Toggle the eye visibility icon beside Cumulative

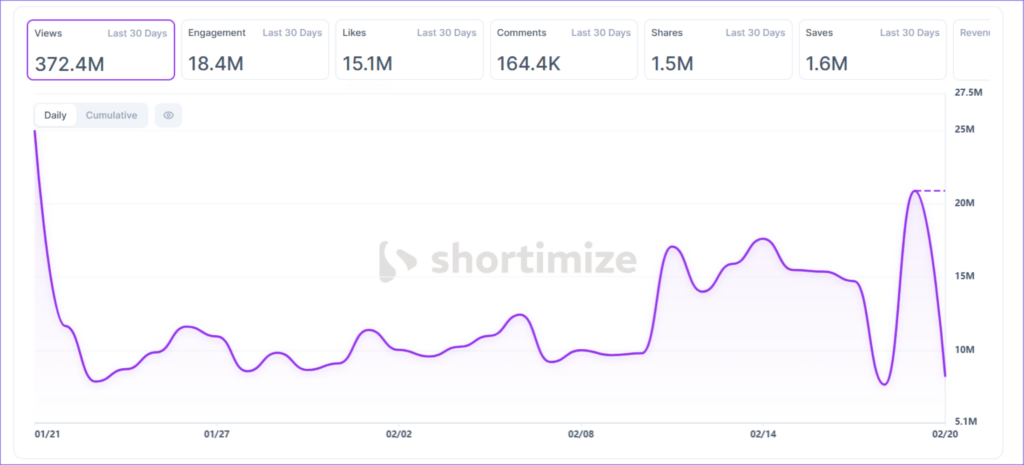[168, 115]
